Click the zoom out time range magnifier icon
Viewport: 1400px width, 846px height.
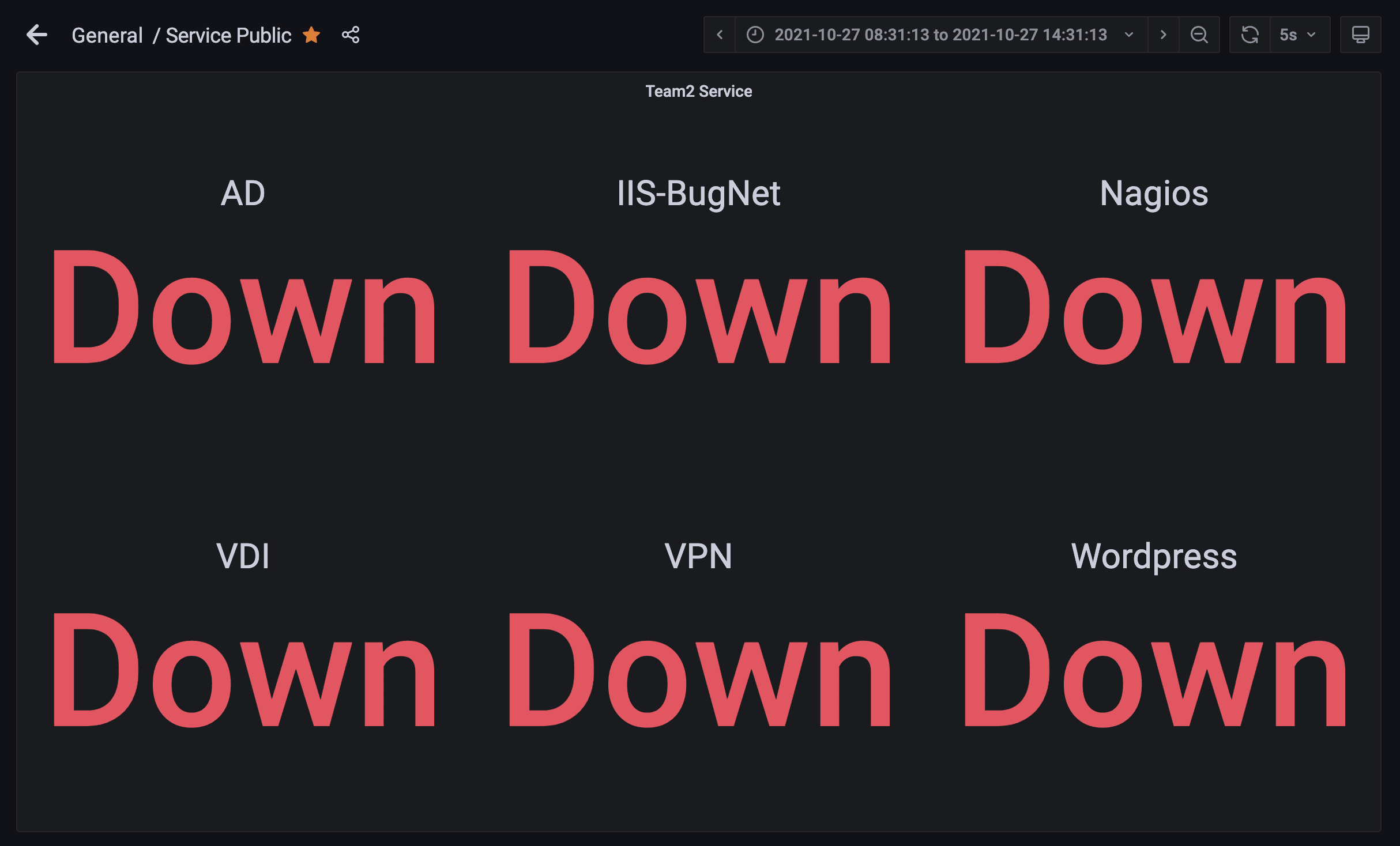click(x=1199, y=35)
